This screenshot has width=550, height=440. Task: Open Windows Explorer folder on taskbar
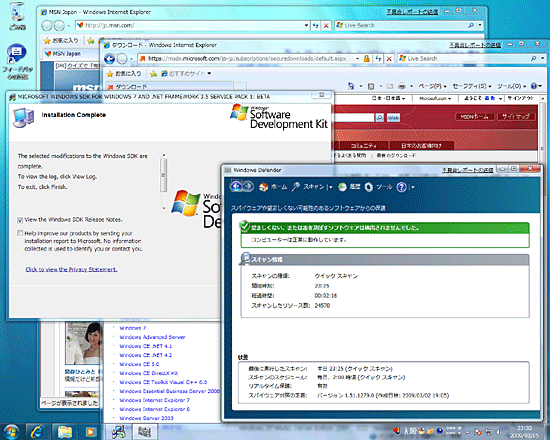[65, 432]
